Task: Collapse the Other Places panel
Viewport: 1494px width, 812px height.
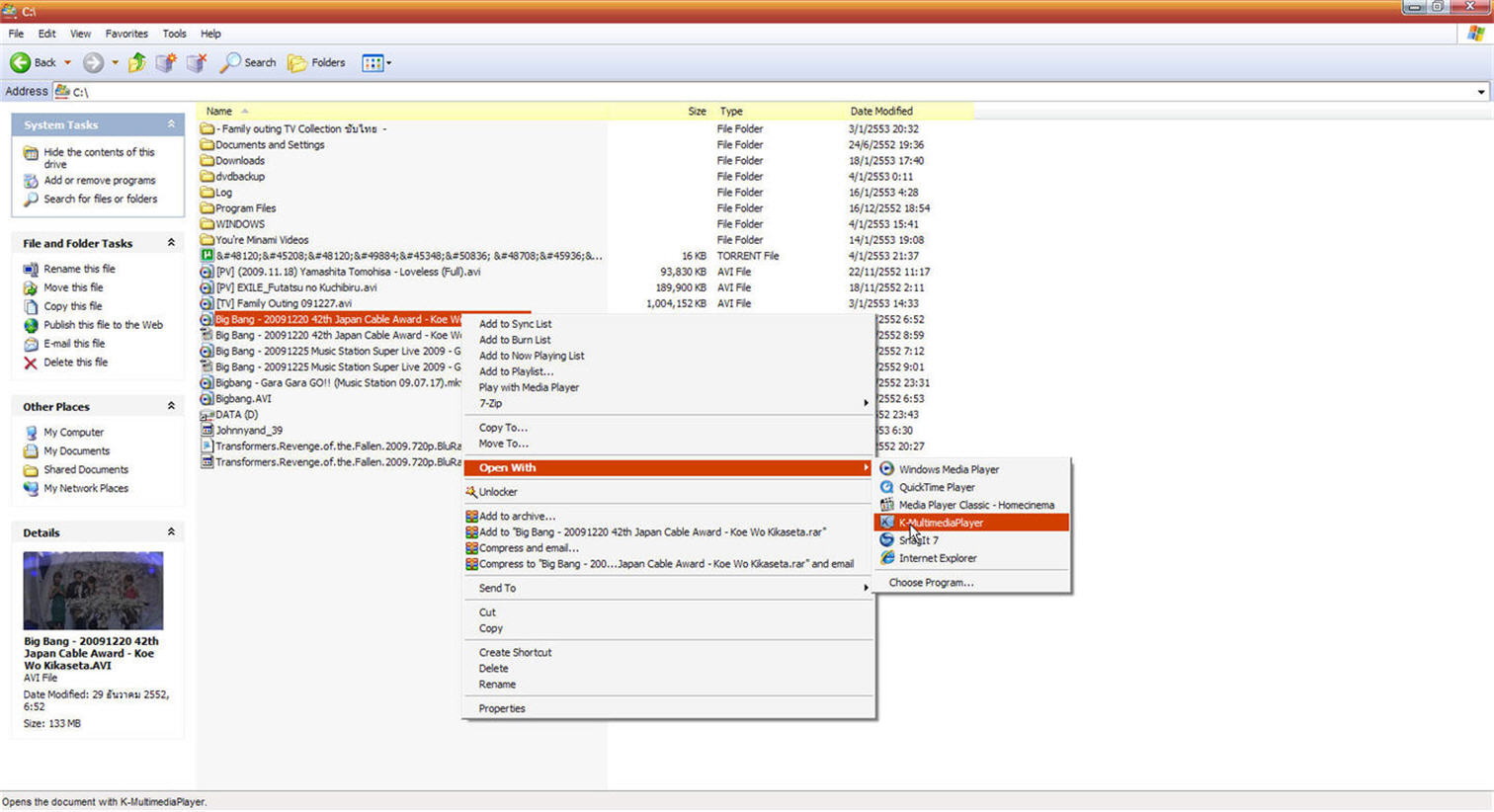Action: pyautogui.click(x=171, y=406)
